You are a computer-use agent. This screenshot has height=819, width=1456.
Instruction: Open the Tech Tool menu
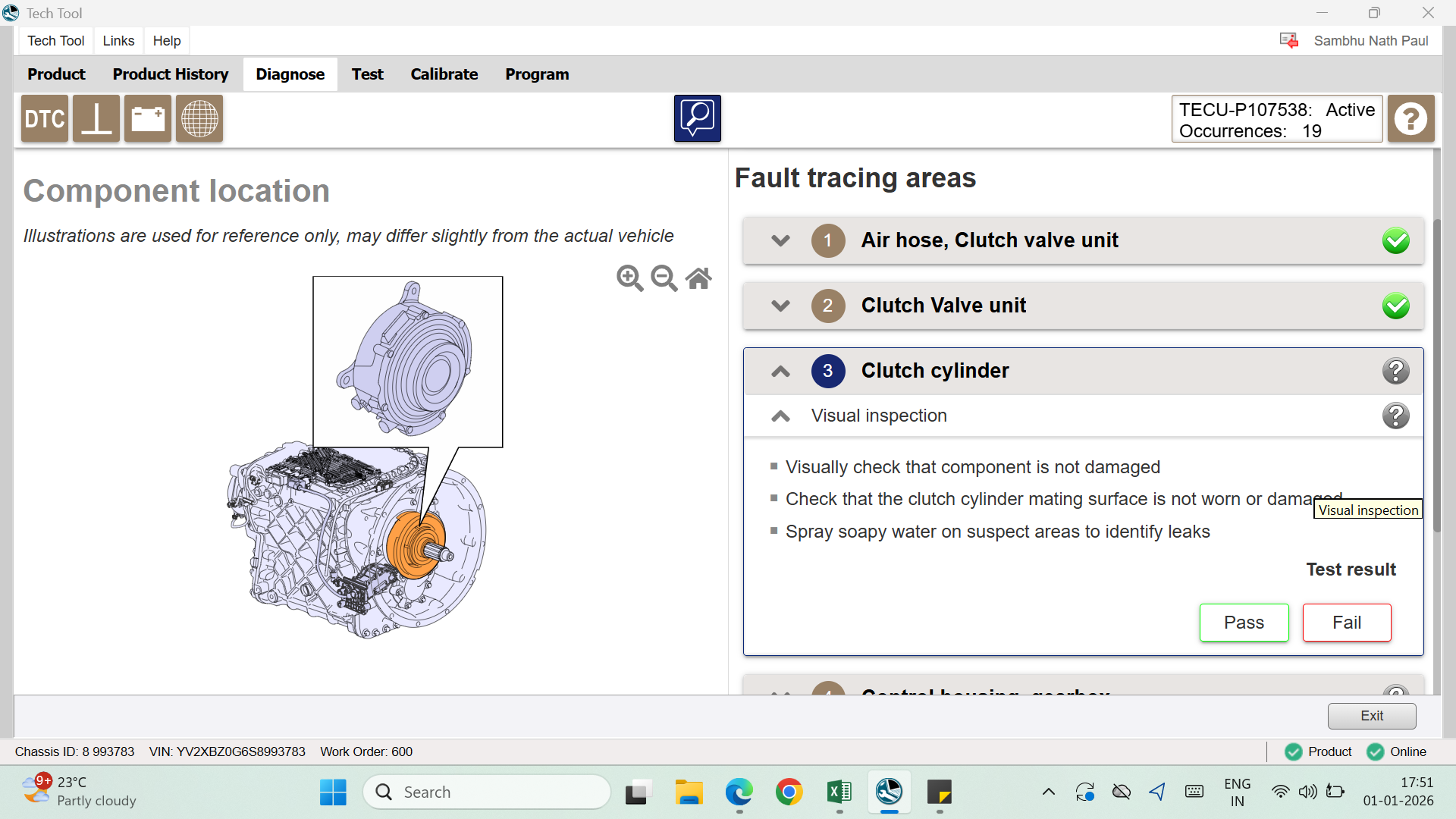pos(56,41)
